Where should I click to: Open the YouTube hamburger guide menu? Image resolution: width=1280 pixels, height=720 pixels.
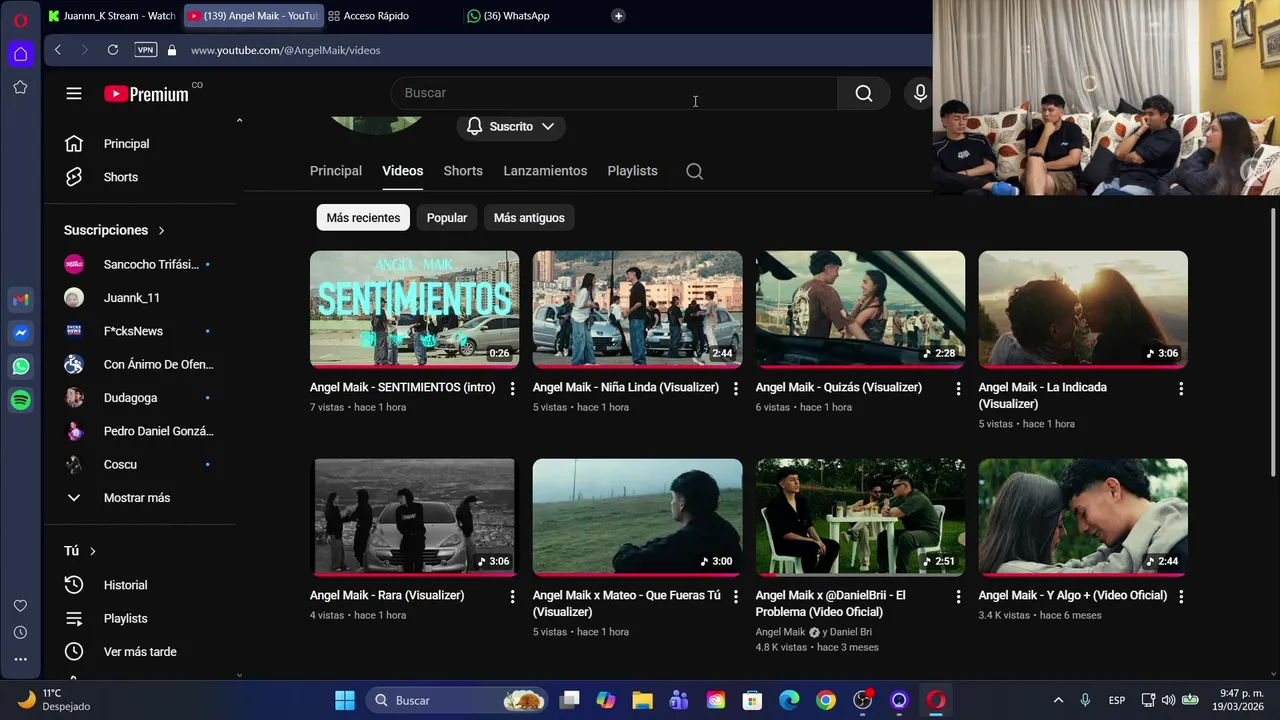(x=74, y=93)
